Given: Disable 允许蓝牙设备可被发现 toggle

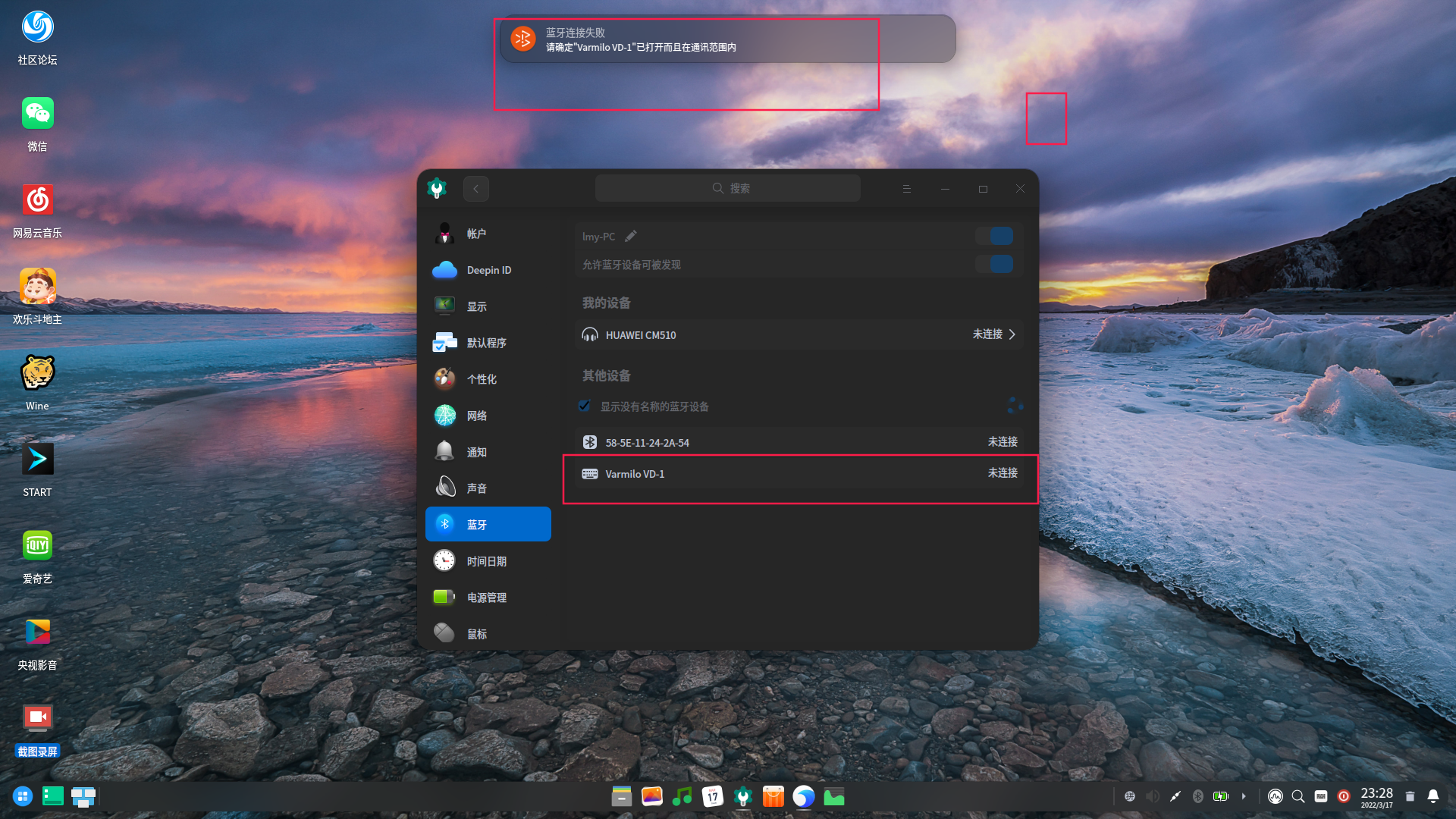Looking at the screenshot, I should (x=995, y=264).
